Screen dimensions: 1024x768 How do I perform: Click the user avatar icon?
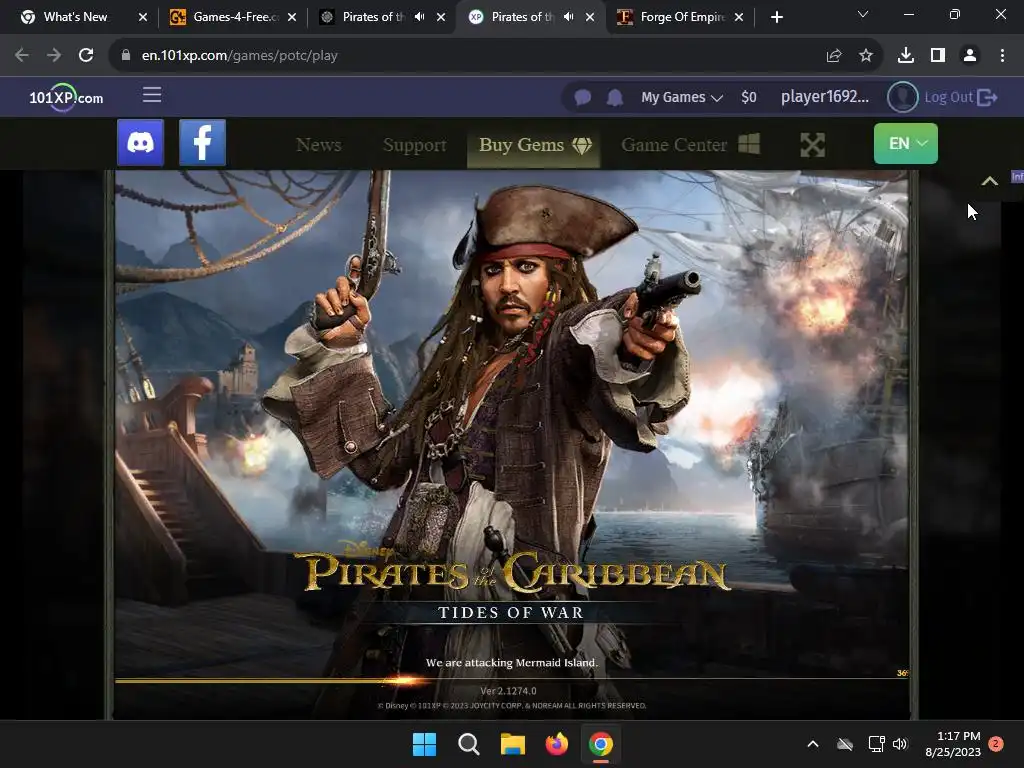903,97
